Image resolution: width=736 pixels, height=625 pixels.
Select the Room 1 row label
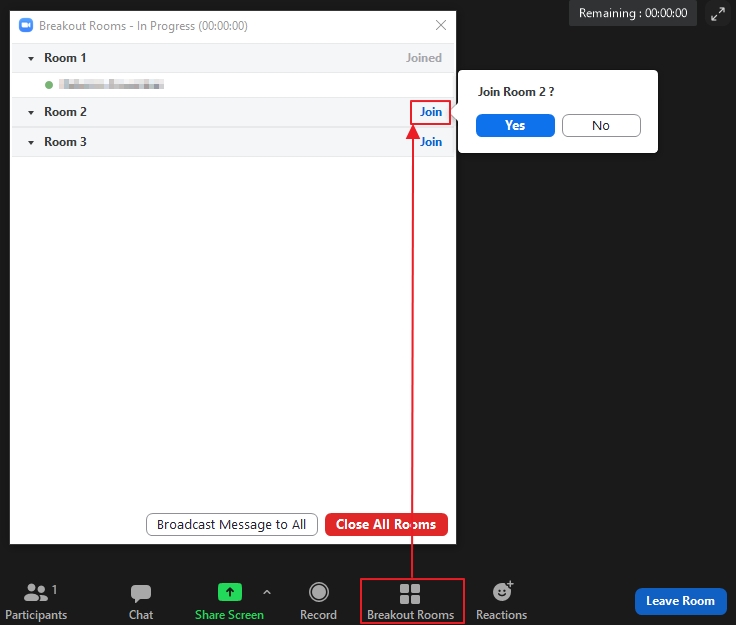(65, 58)
